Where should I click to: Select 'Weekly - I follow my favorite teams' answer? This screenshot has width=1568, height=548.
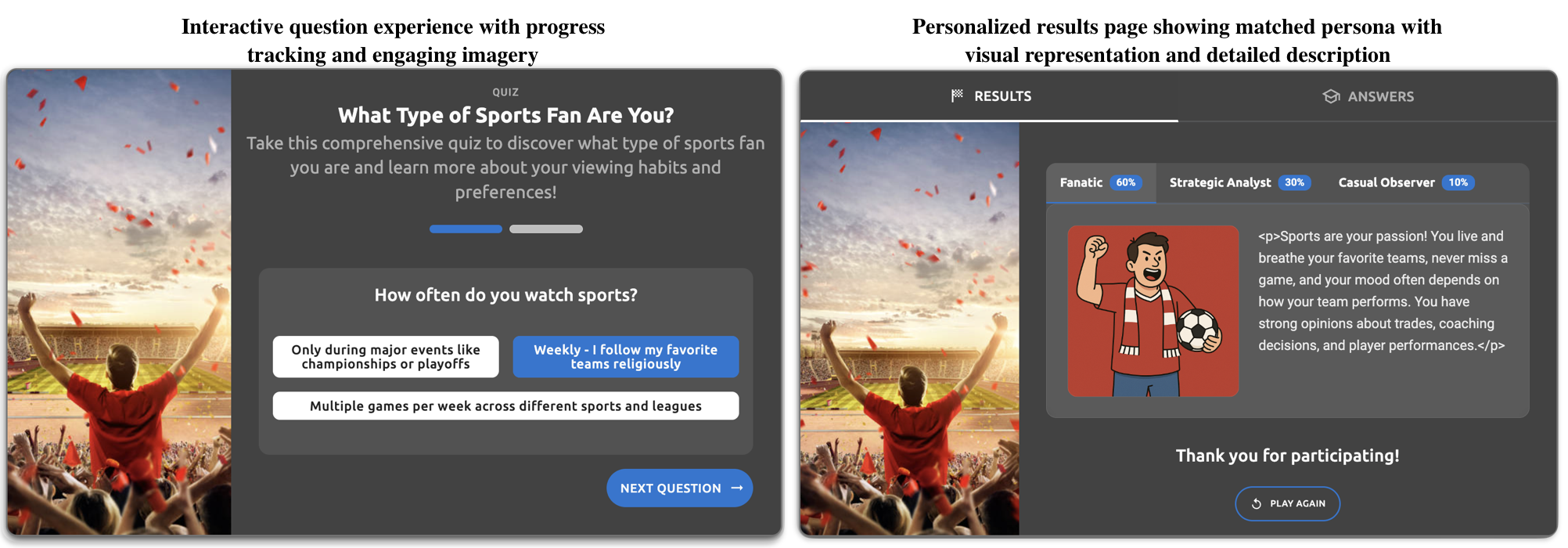(x=626, y=357)
